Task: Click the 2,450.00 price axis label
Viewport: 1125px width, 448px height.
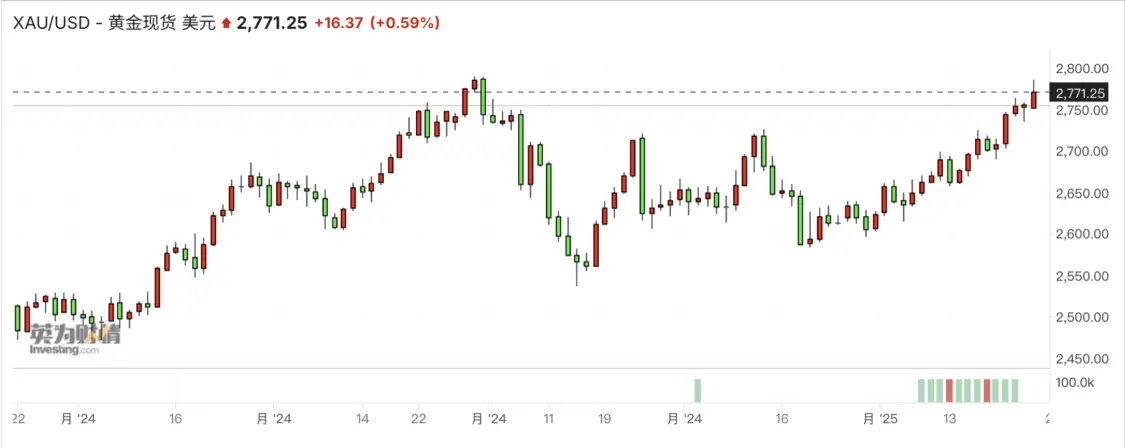Action: (x=1081, y=359)
